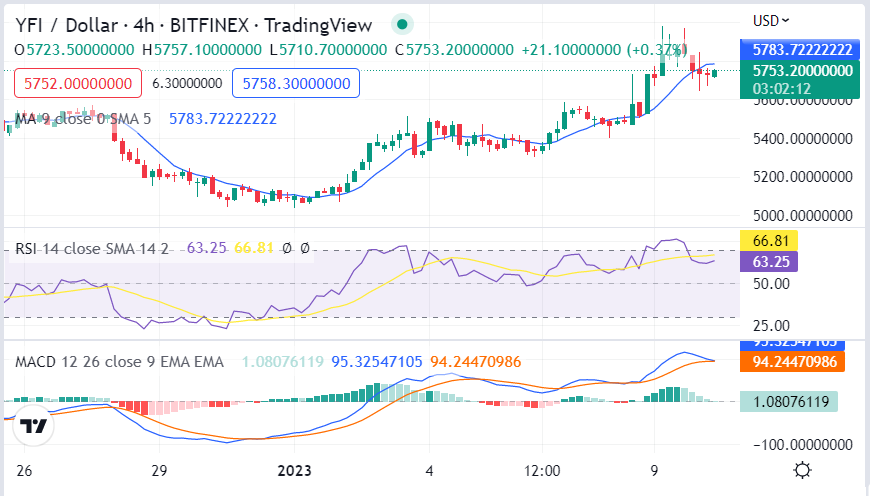Open the TradingView logo link
Viewport: 870px width, 496px height.
(33, 426)
